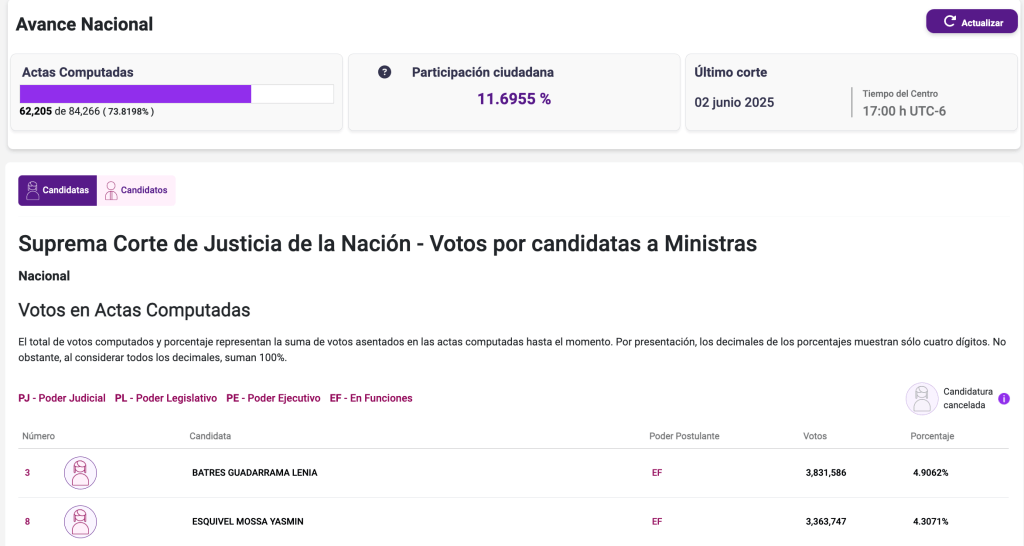Click EF tag in Esquivel Mossa row

(657, 521)
